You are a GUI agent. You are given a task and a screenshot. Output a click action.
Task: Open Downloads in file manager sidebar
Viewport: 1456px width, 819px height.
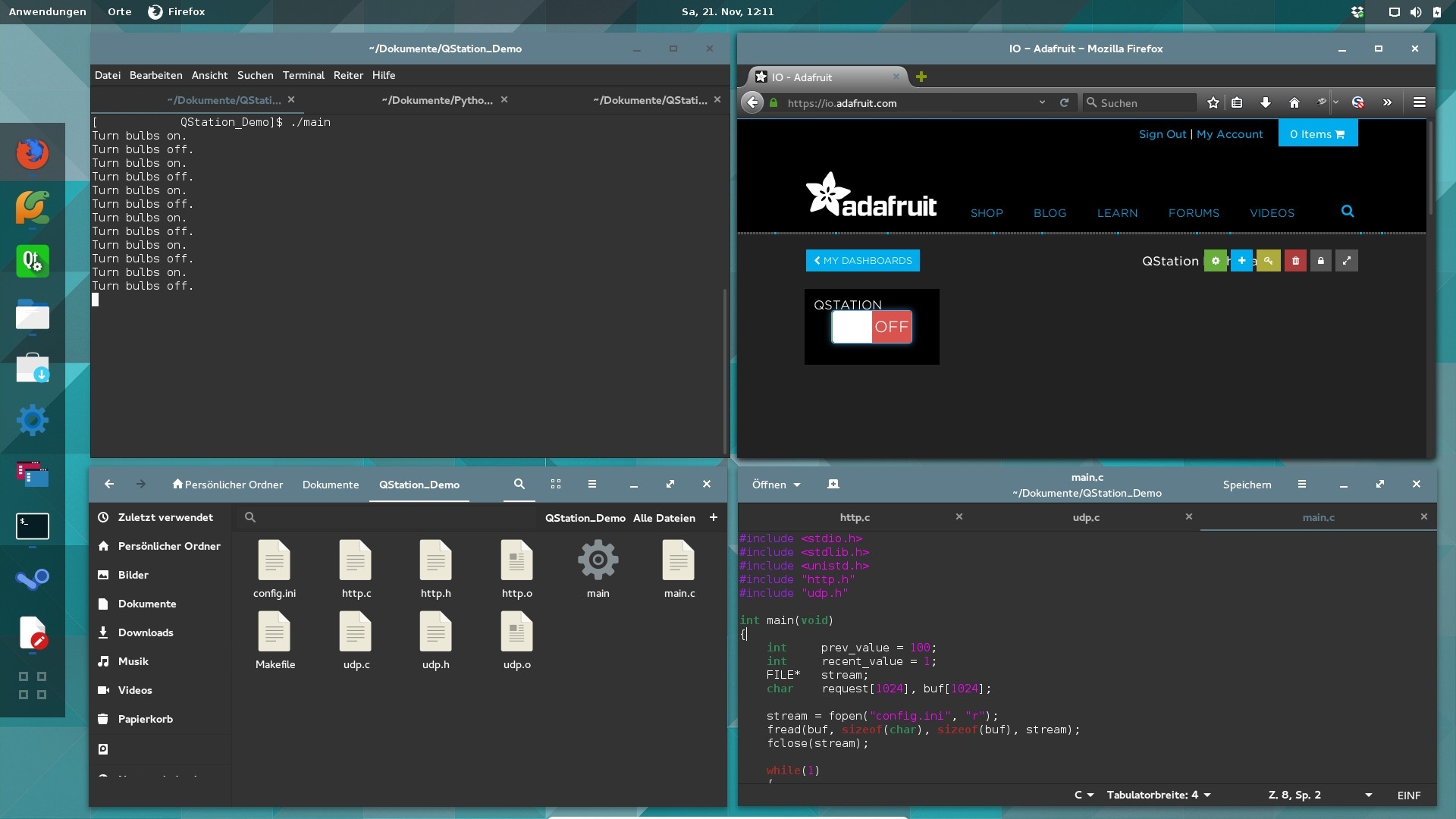146,632
